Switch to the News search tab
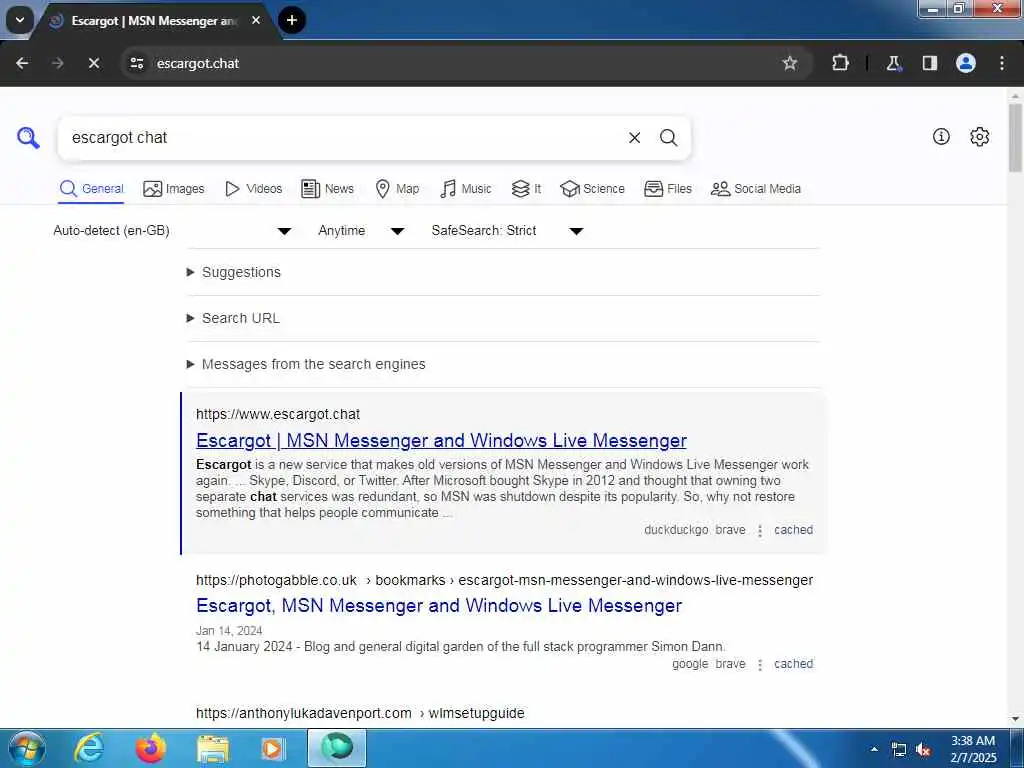Viewport: 1024px width, 768px height. click(x=327, y=189)
